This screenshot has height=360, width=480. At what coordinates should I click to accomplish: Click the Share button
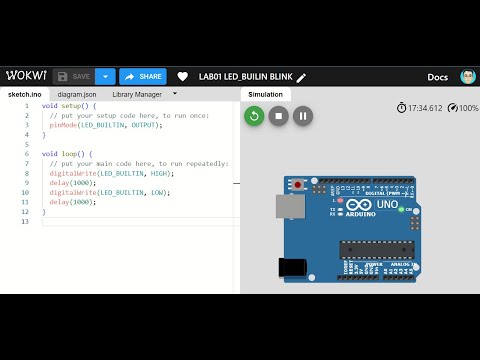pos(143,77)
